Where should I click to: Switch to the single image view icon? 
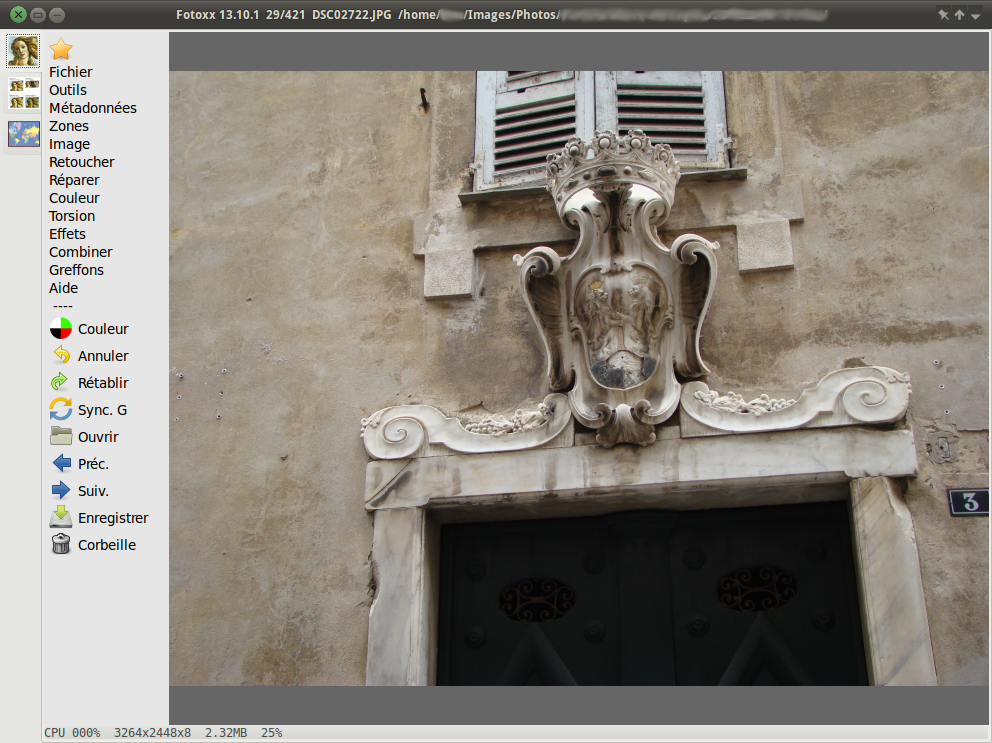tap(23, 50)
